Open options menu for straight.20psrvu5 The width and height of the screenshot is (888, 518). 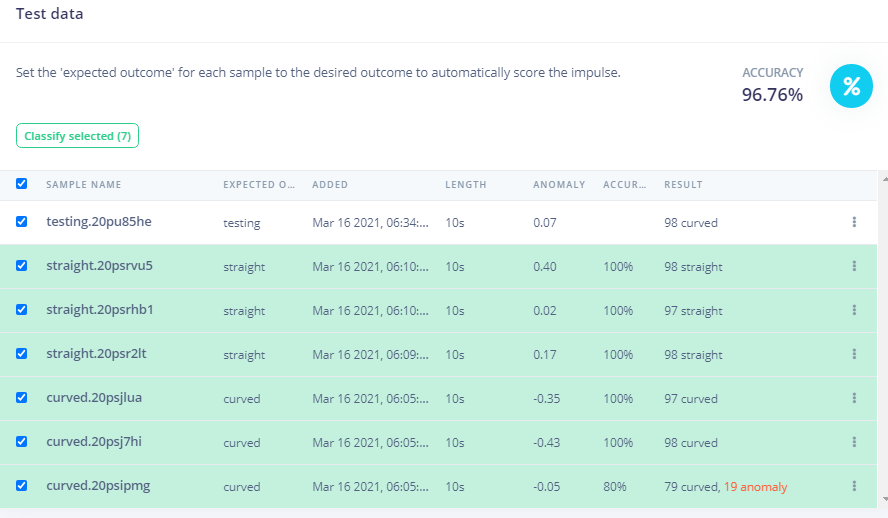pyautogui.click(x=854, y=267)
